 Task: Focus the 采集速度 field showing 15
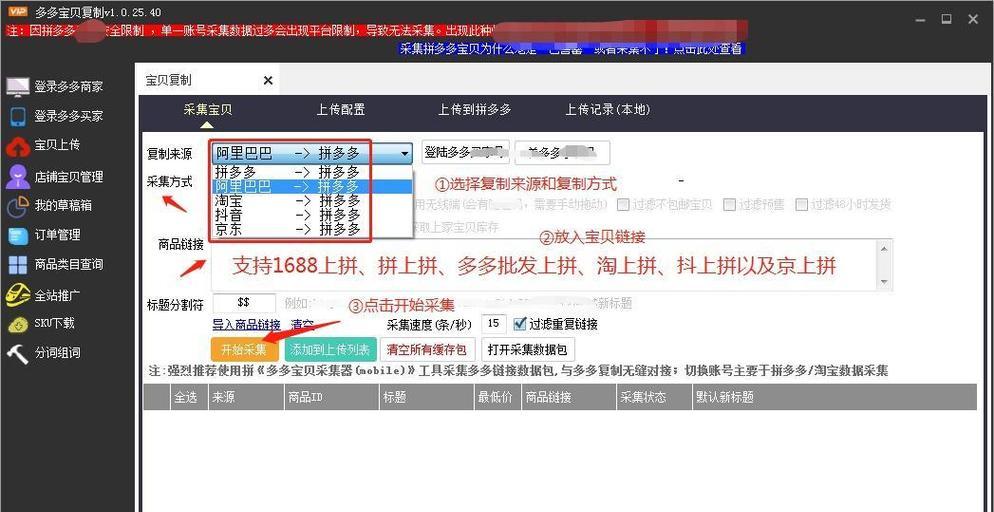tap(494, 324)
